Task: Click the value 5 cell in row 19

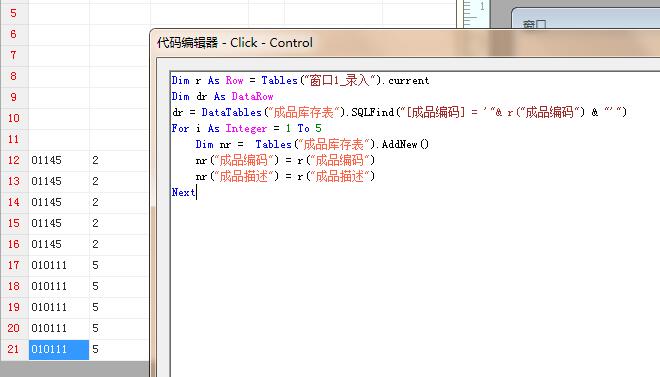Action: click(x=119, y=307)
